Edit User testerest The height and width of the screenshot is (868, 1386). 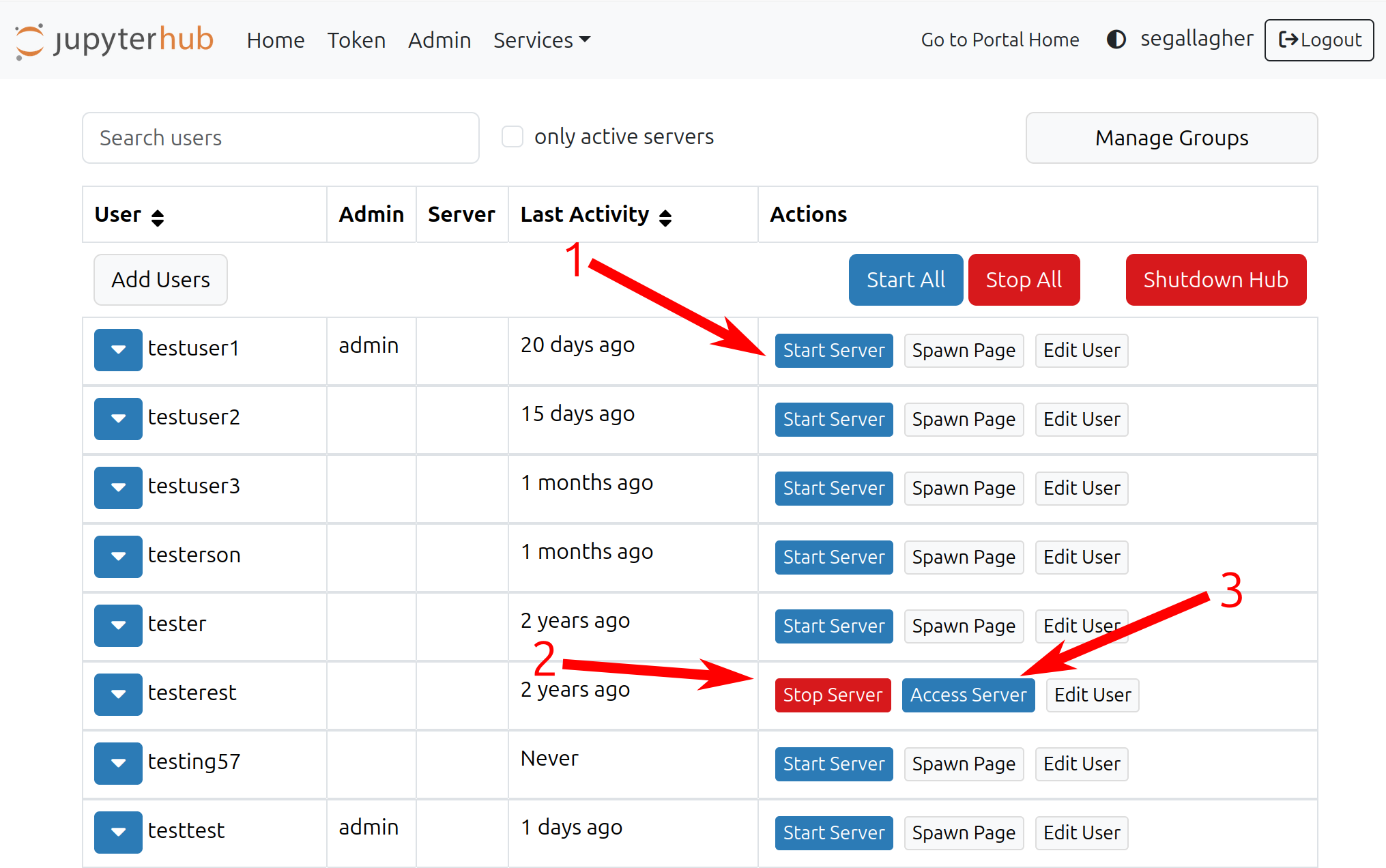click(x=1093, y=695)
